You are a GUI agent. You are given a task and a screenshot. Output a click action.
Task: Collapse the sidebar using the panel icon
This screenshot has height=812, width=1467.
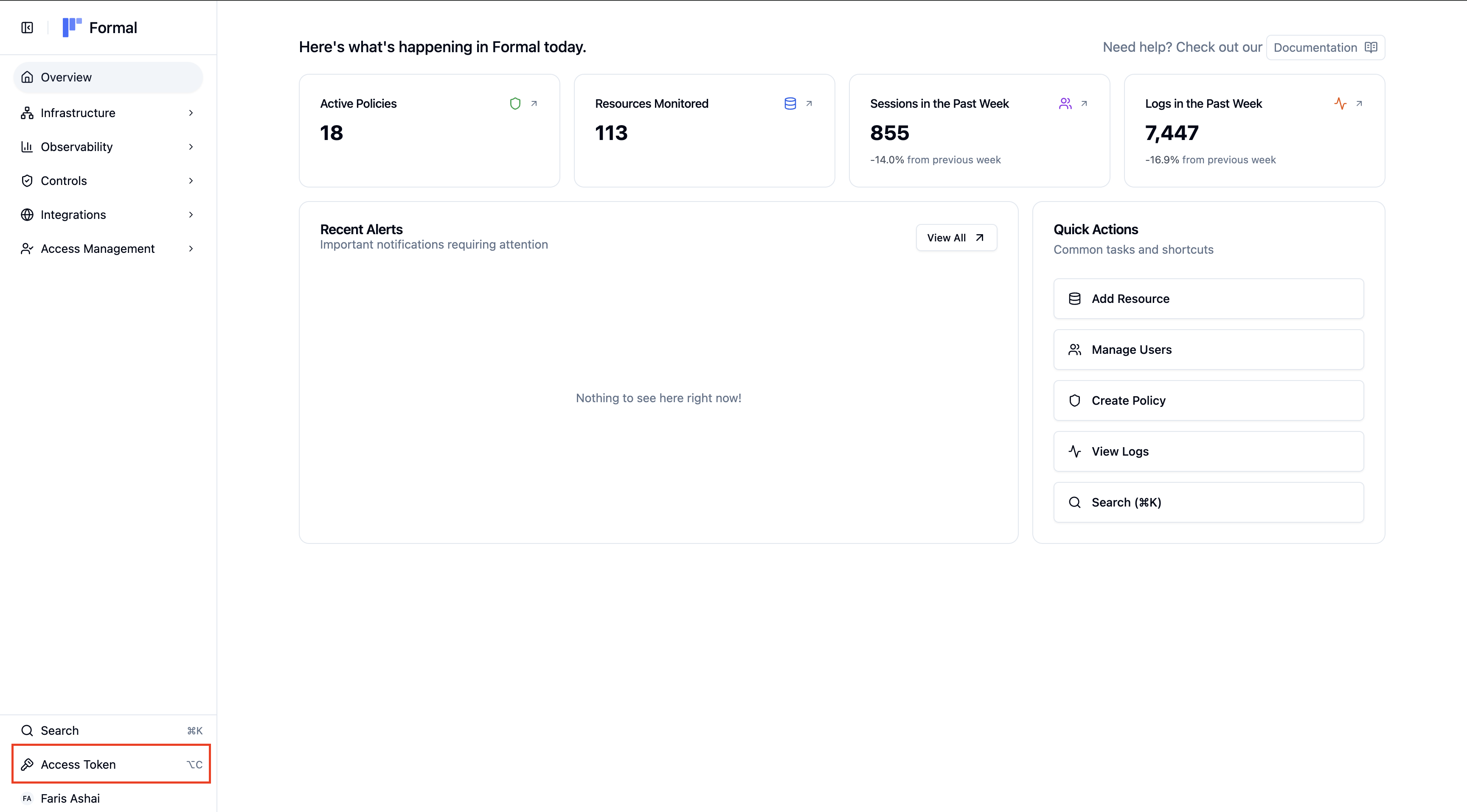[x=27, y=27]
